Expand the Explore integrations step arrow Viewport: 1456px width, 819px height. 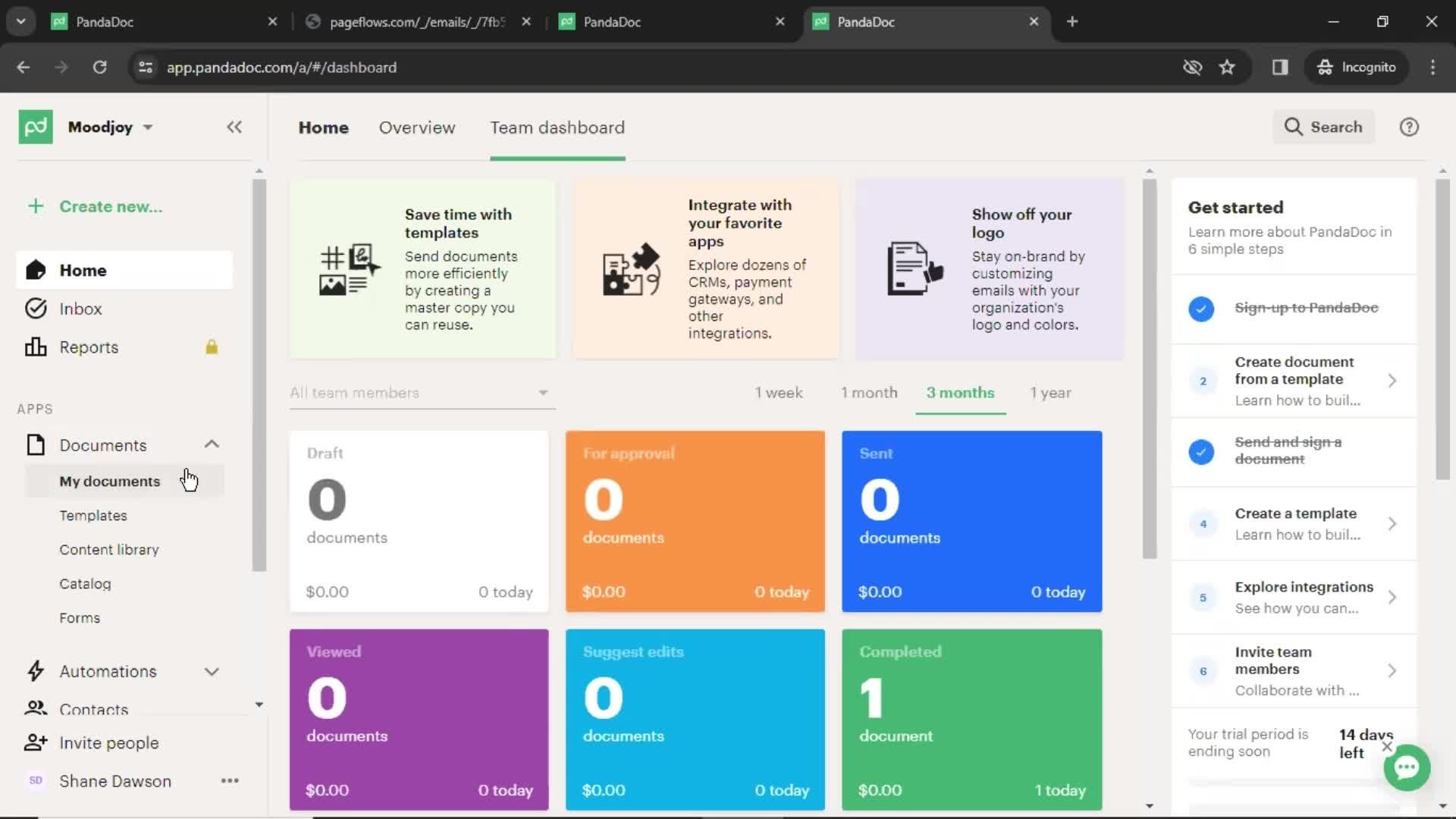[x=1392, y=597]
